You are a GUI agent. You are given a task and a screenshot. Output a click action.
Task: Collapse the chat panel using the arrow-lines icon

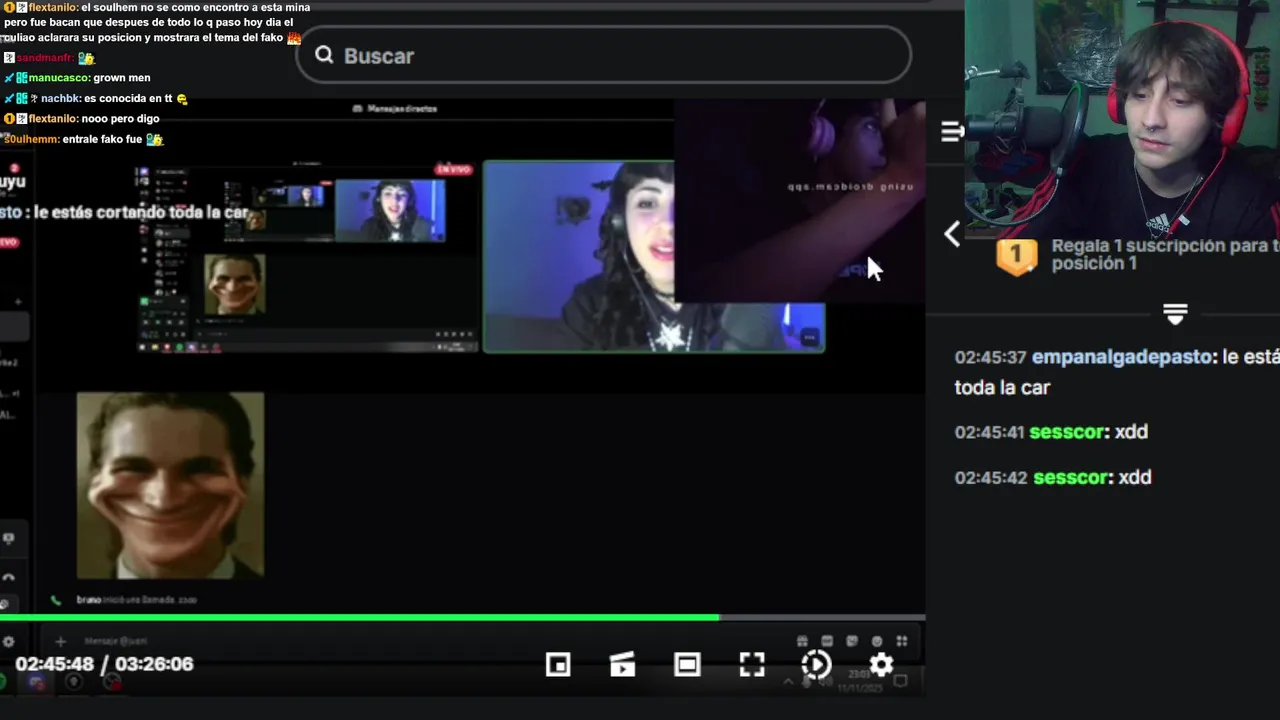click(x=952, y=131)
